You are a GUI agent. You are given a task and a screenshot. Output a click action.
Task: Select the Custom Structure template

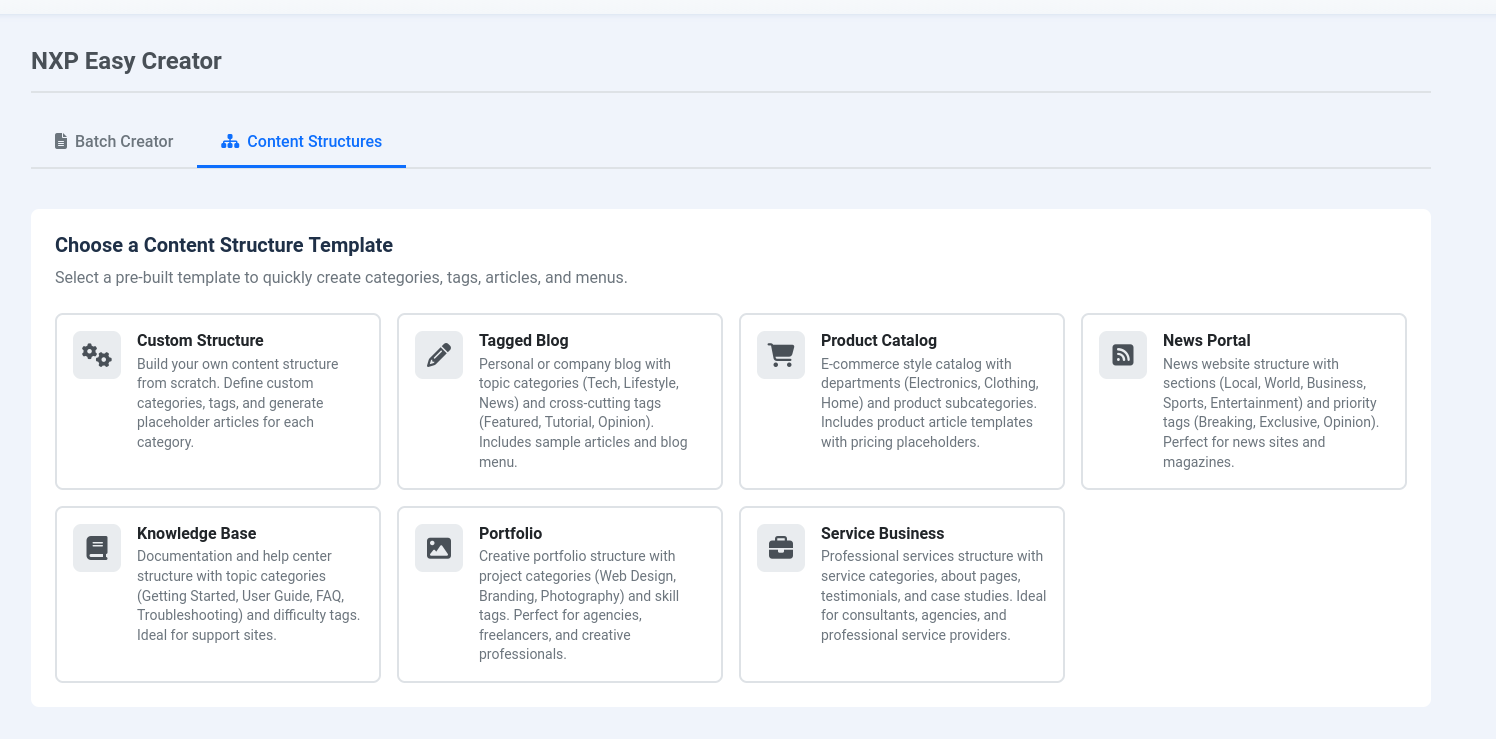pos(218,401)
